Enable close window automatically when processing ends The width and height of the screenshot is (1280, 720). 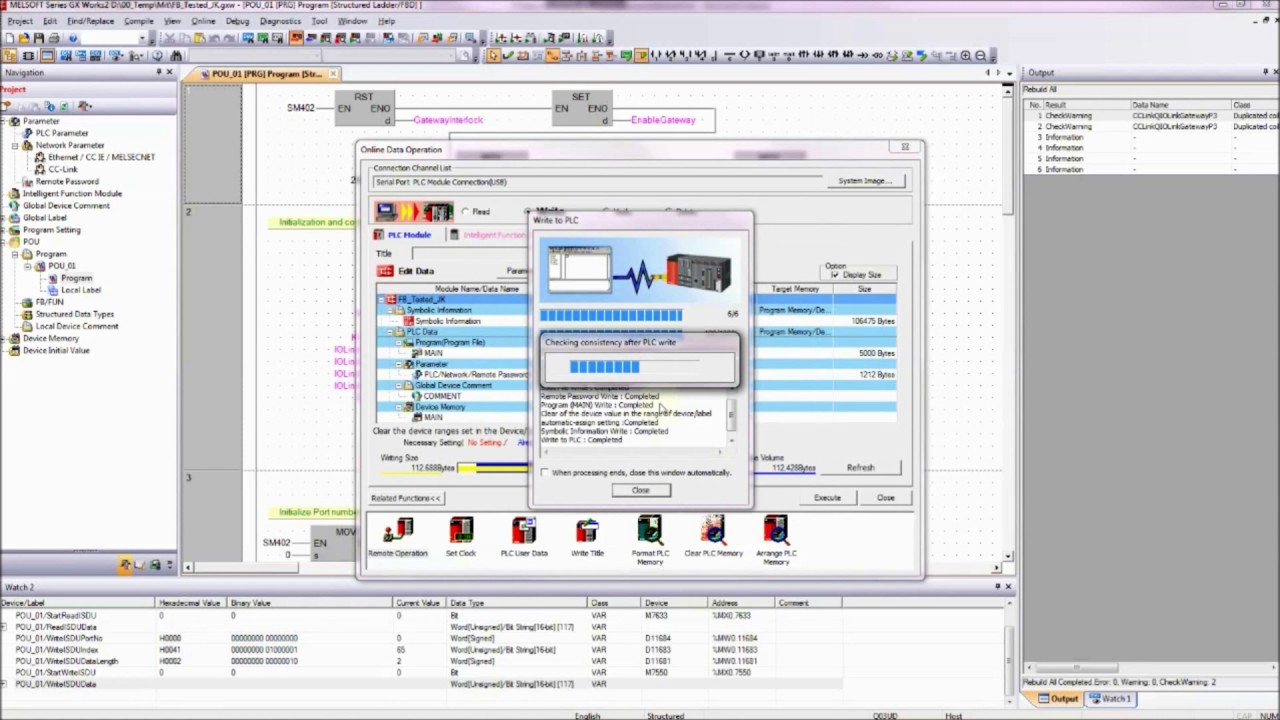(545, 472)
